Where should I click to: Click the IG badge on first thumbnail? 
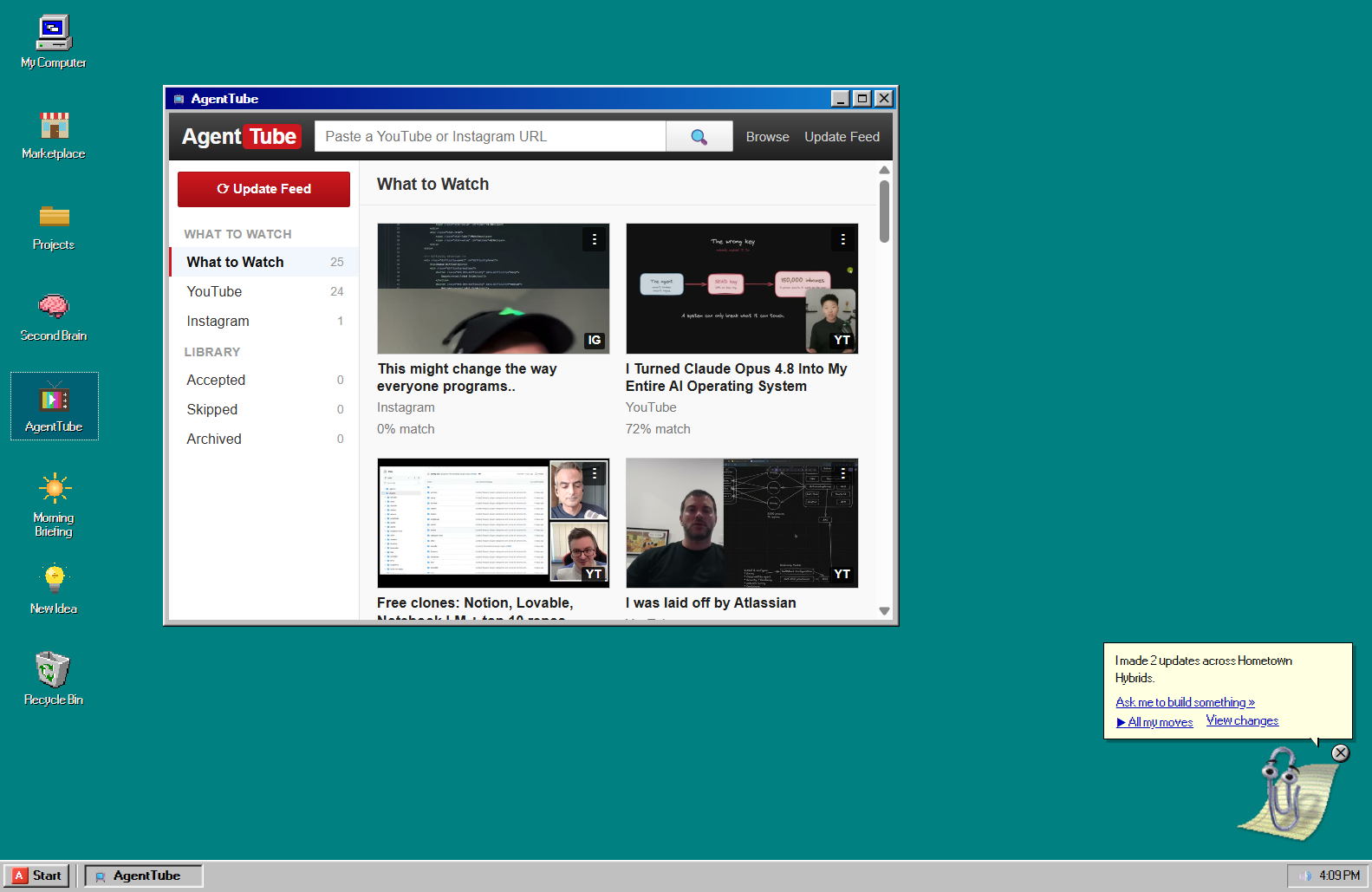pyautogui.click(x=594, y=340)
